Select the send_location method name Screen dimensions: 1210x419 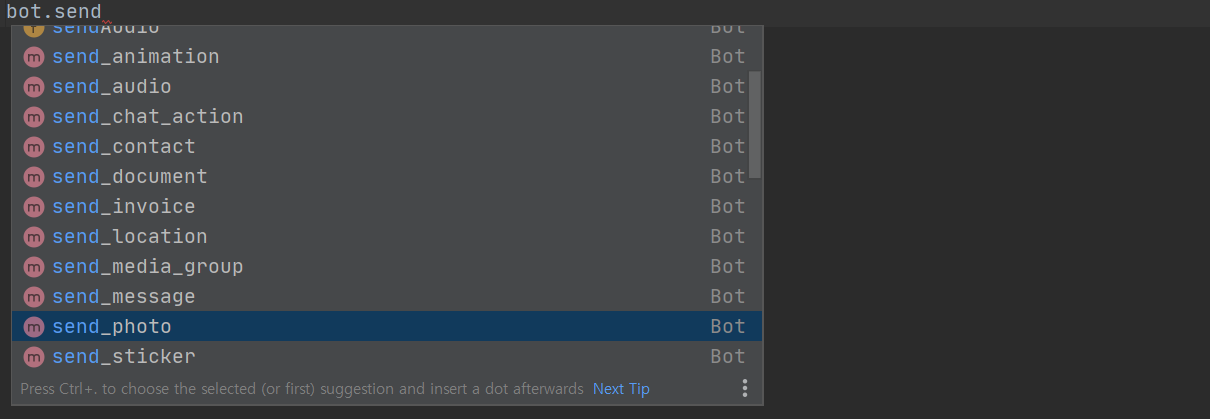point(130,237)
